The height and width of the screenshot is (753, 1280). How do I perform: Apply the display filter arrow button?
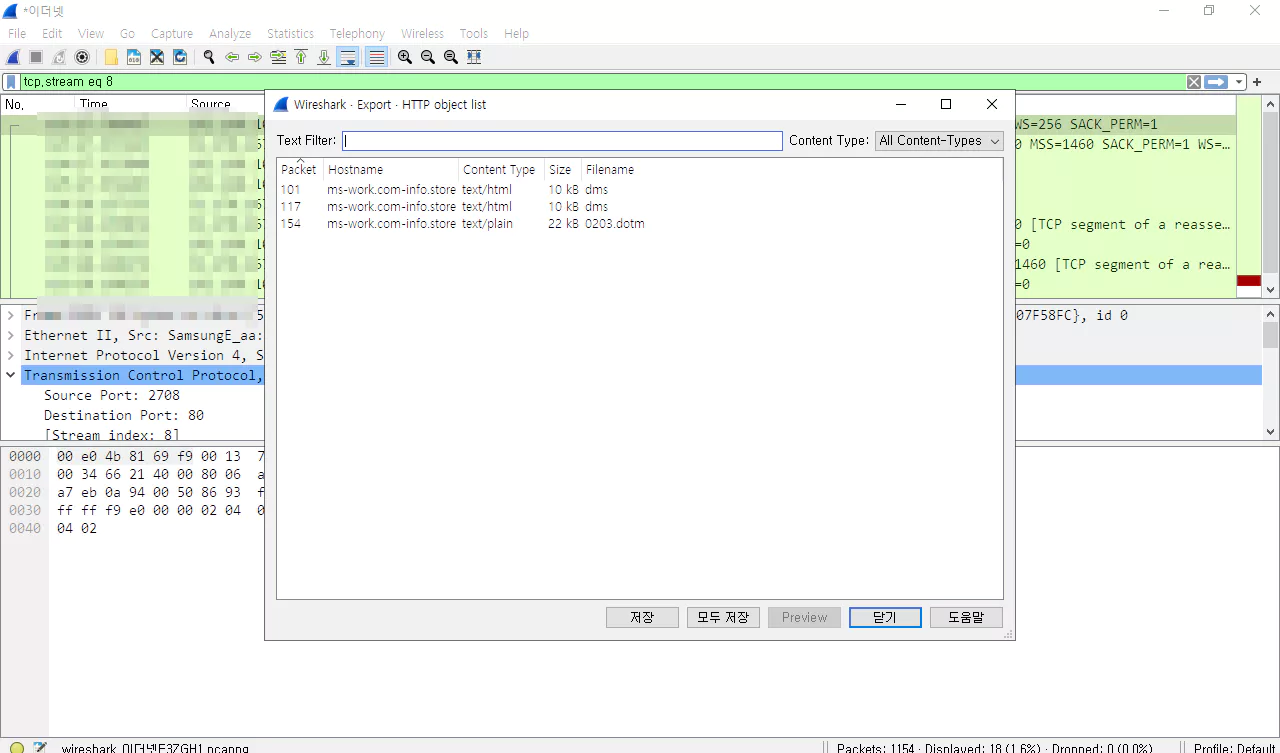tap(1216, 82)
